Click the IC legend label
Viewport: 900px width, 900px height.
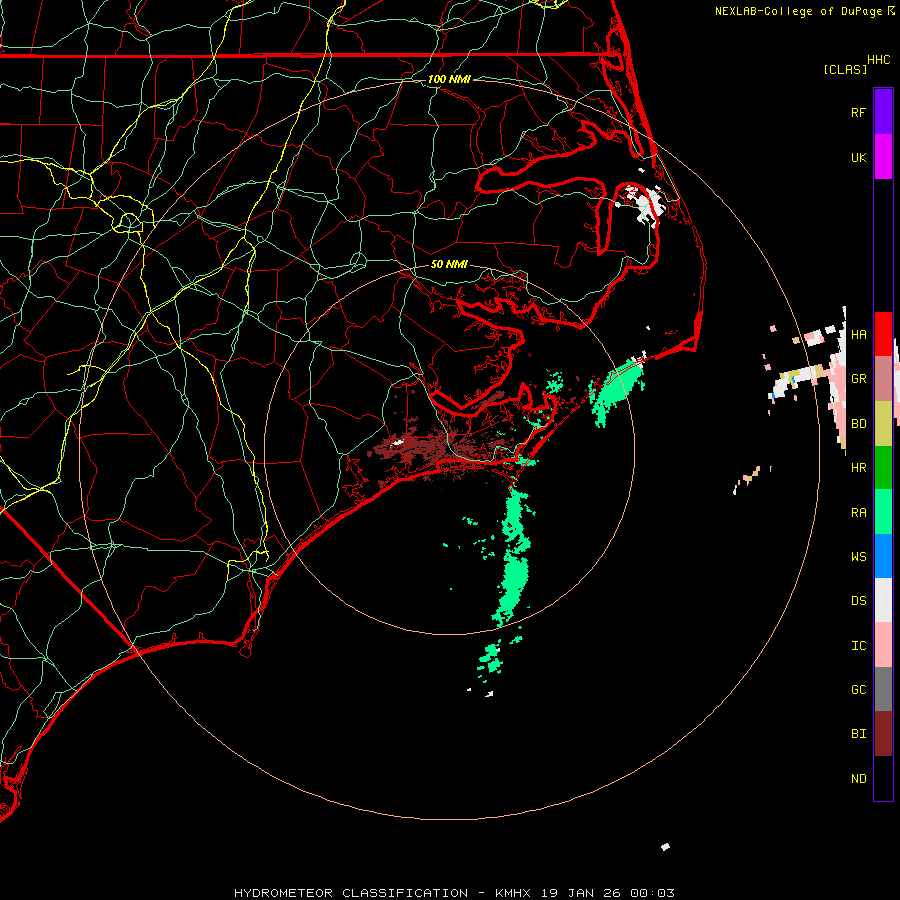coord(858,646)
